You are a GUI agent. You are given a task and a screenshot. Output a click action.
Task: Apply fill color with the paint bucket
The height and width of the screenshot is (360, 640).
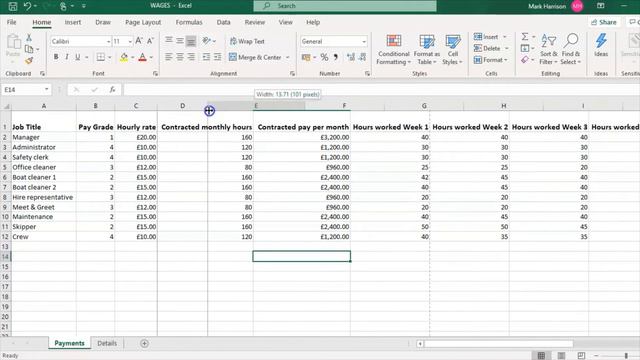pos(124,57)
